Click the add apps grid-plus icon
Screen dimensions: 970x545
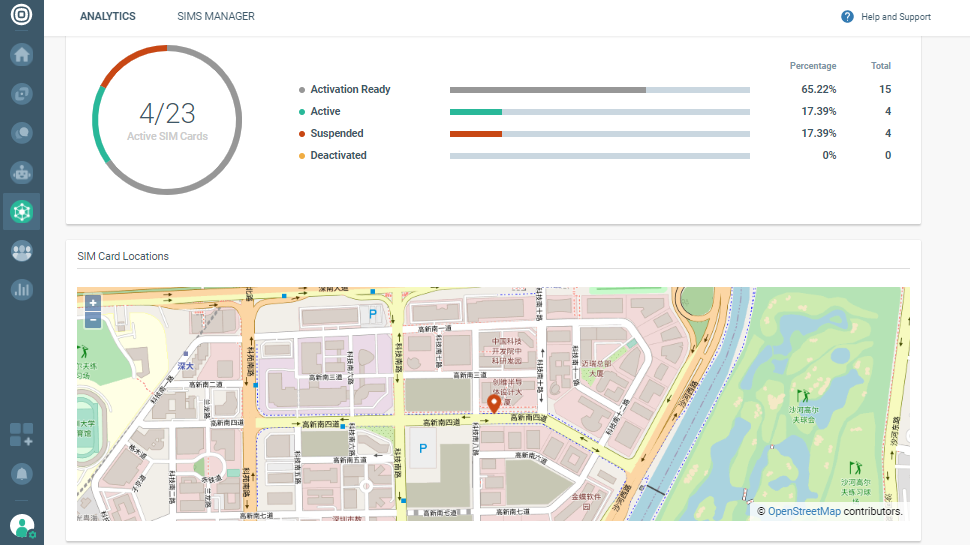(x=21, y=434)
